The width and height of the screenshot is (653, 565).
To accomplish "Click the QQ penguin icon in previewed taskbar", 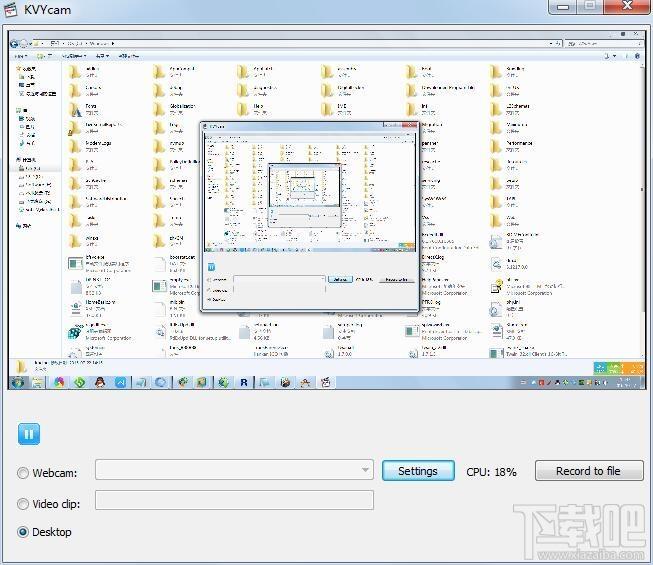I will pos(100,382).
